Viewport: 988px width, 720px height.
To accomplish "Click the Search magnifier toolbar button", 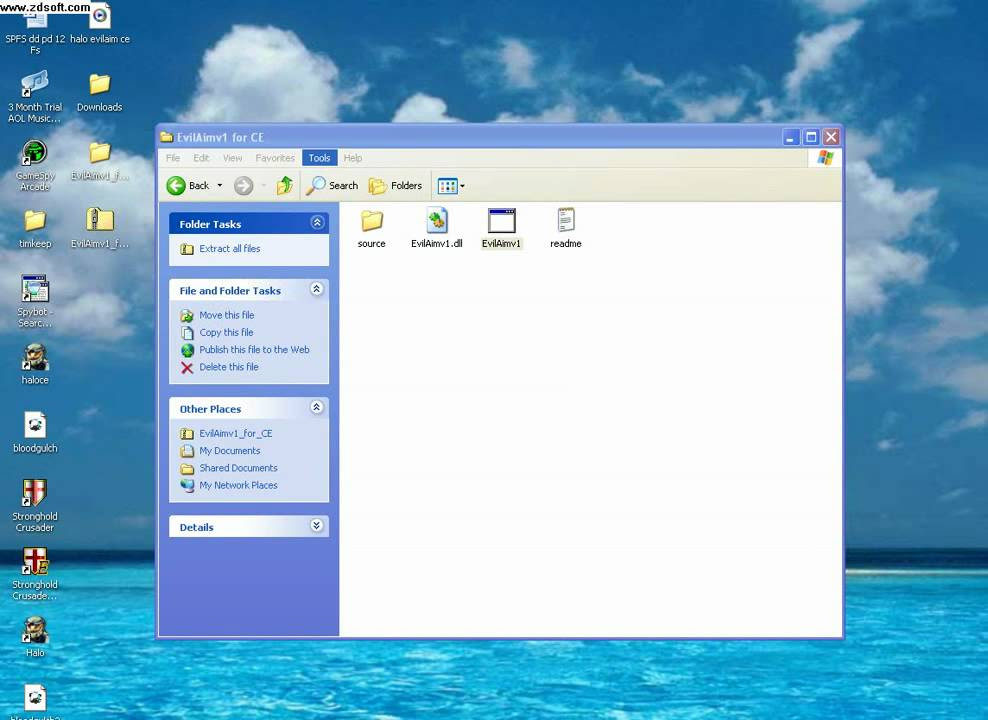I will (332, 185).
